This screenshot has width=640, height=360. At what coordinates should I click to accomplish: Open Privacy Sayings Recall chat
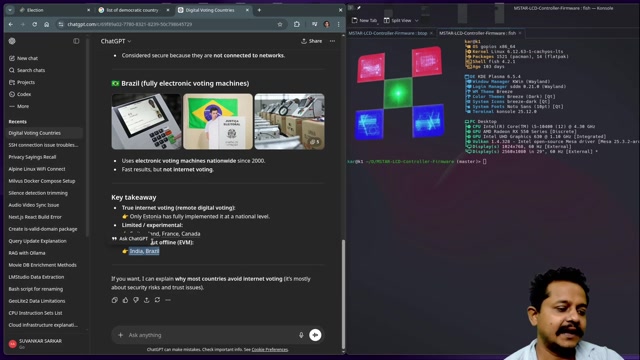click(32, 157)
